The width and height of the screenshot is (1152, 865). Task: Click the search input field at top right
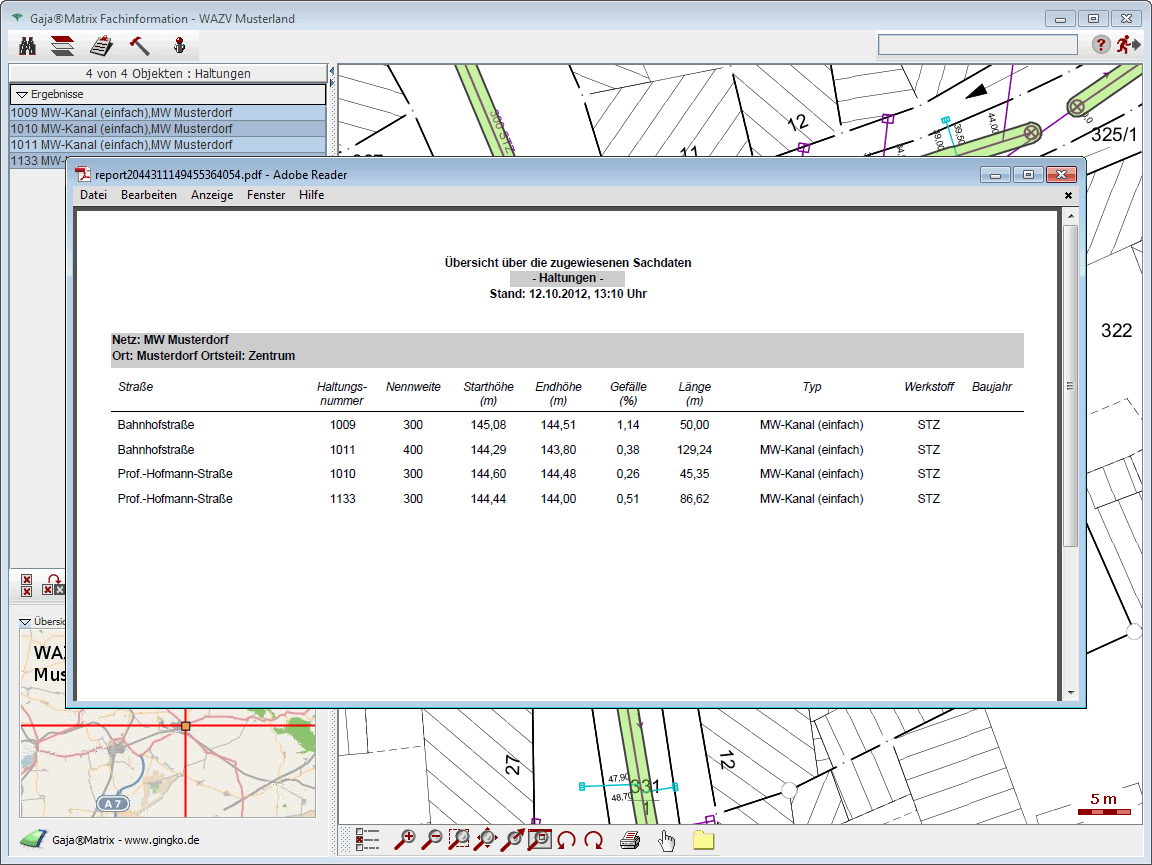click(x=977, y=44)
